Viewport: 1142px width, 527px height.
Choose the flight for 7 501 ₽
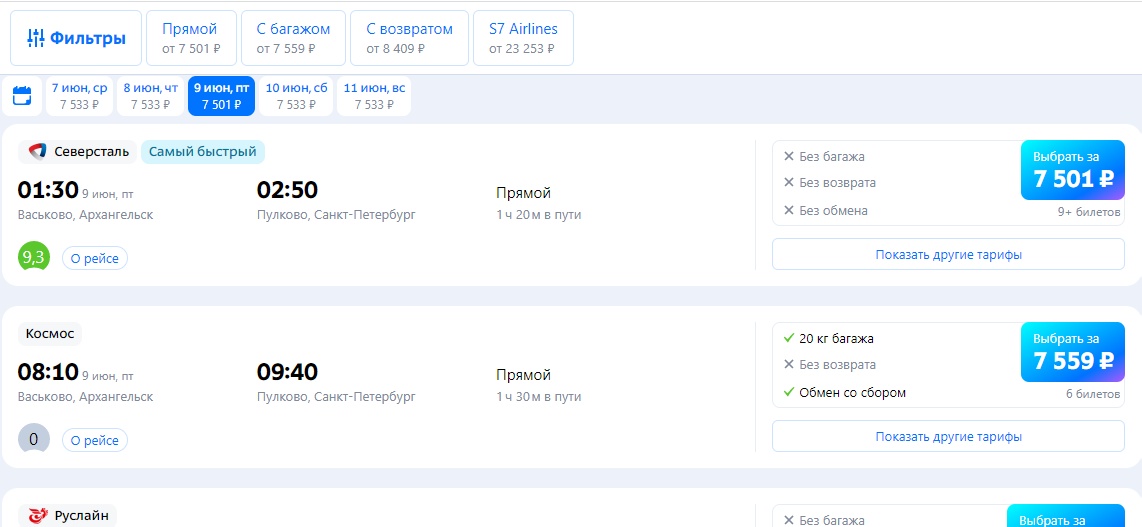(1073, 170)
